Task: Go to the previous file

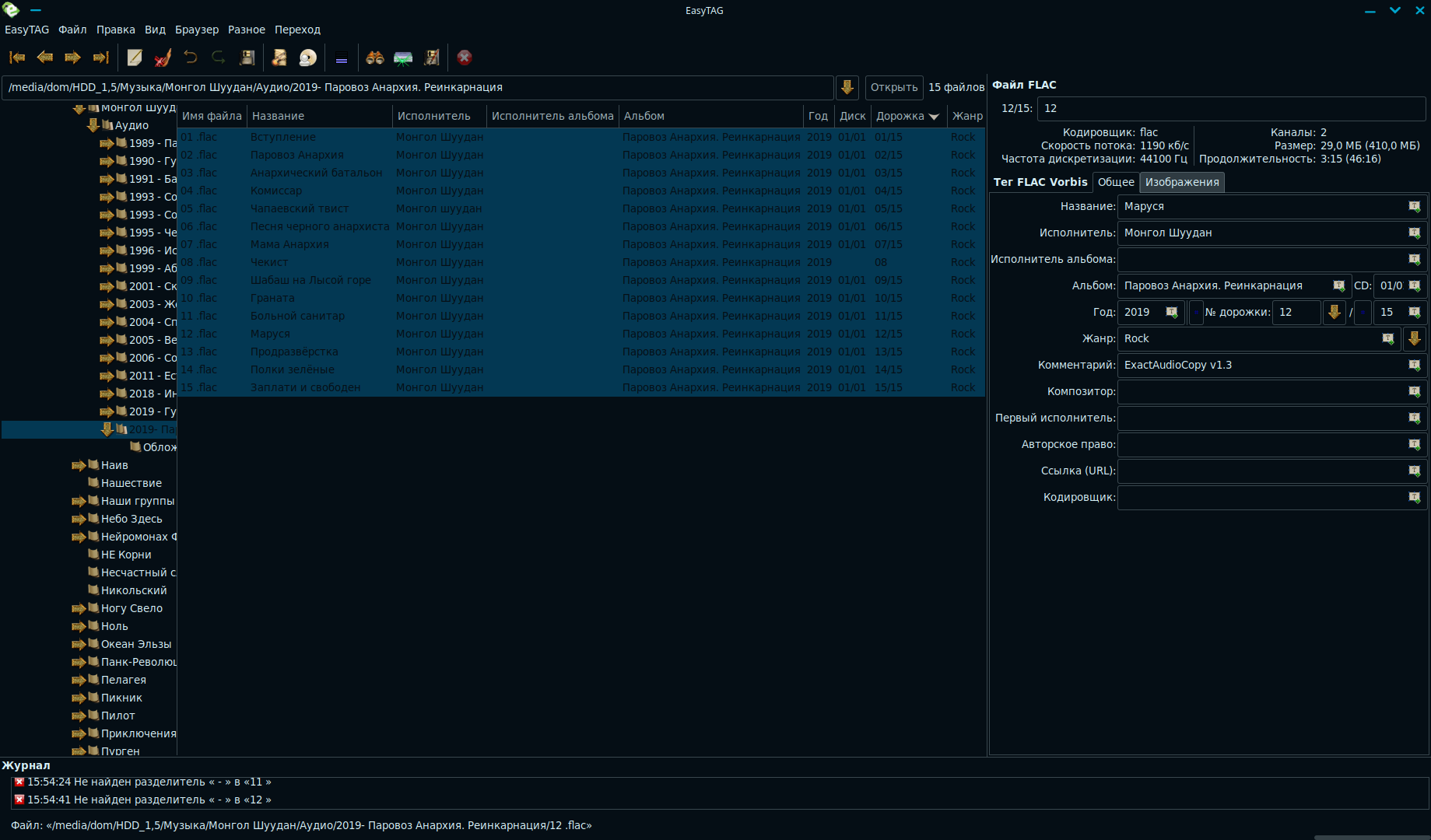Action: click(45, 58)
